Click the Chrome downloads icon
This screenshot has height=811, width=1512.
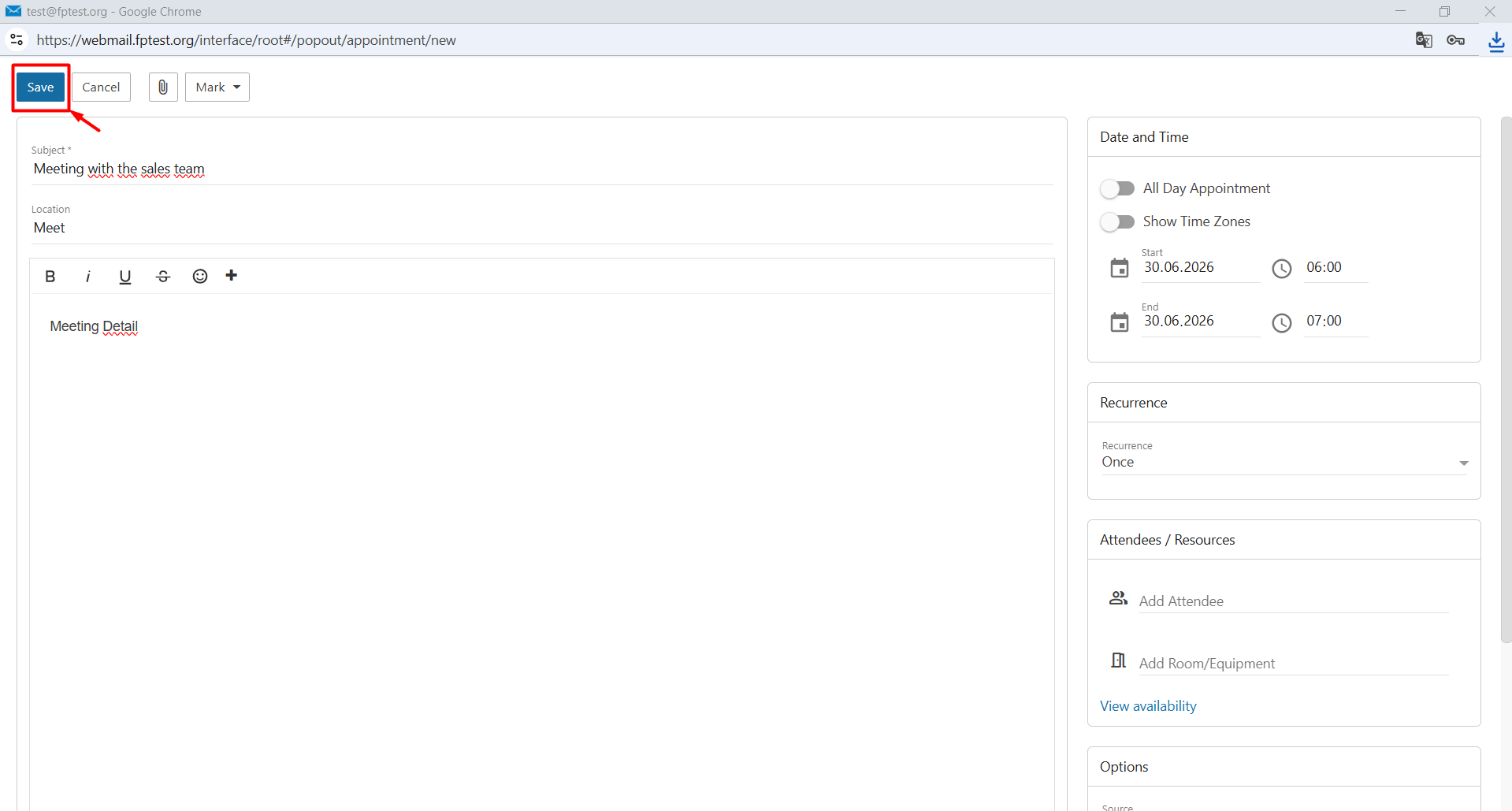coord(1496,41)
